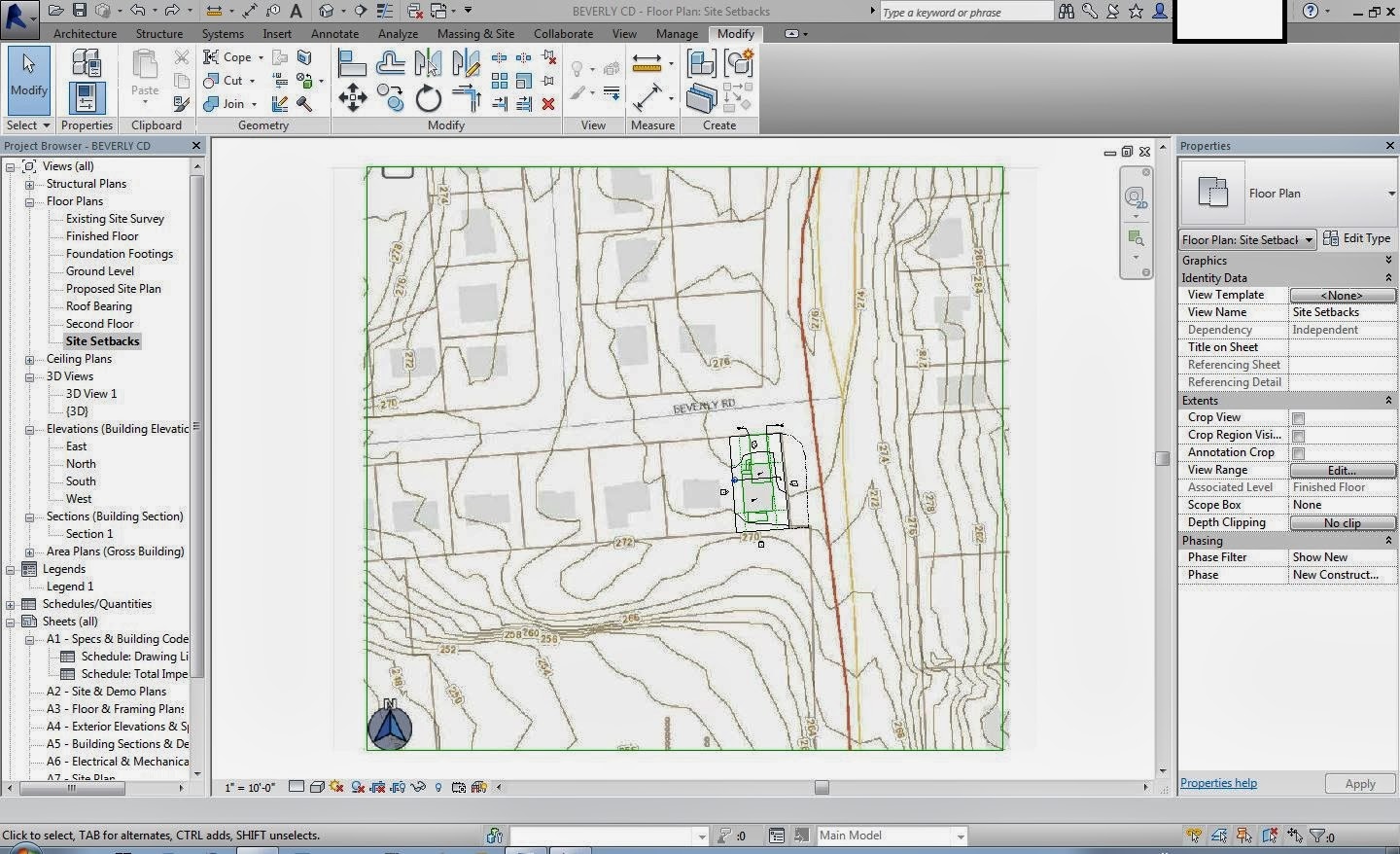Click the 1" = 10'-0" scale control
This screenshot has width=1400, height=854.
tap(248, 786)
